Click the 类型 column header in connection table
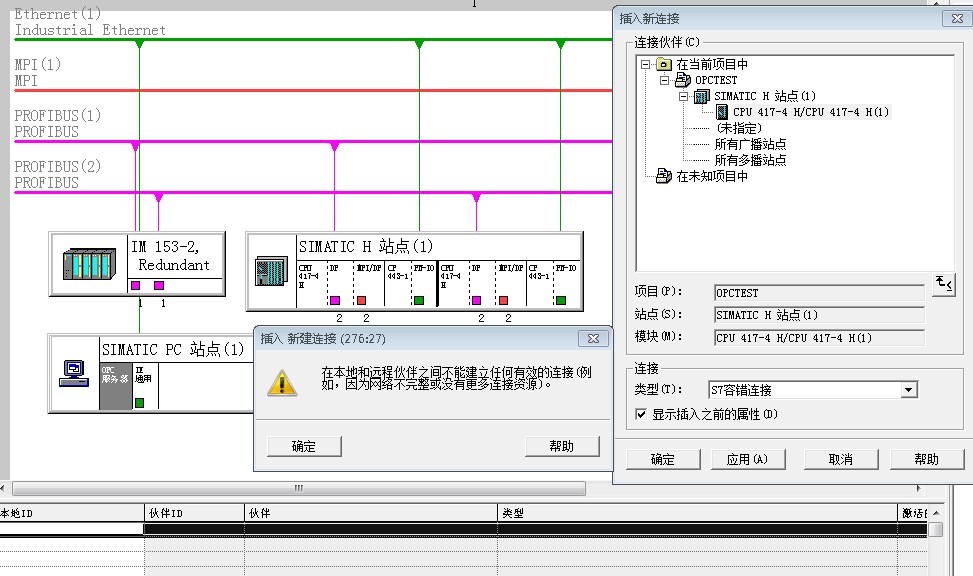Screen dimensions: 973x576 tap(697, 513)
